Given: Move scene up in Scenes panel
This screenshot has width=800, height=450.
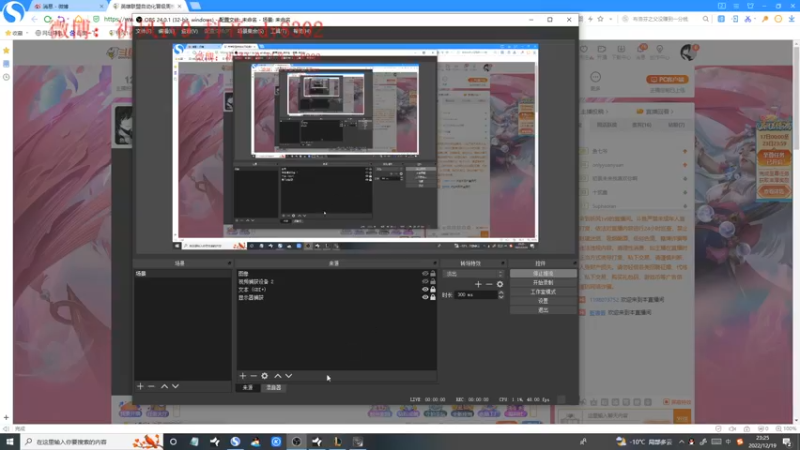Looking at the screenshot, I should click(164, 387).
